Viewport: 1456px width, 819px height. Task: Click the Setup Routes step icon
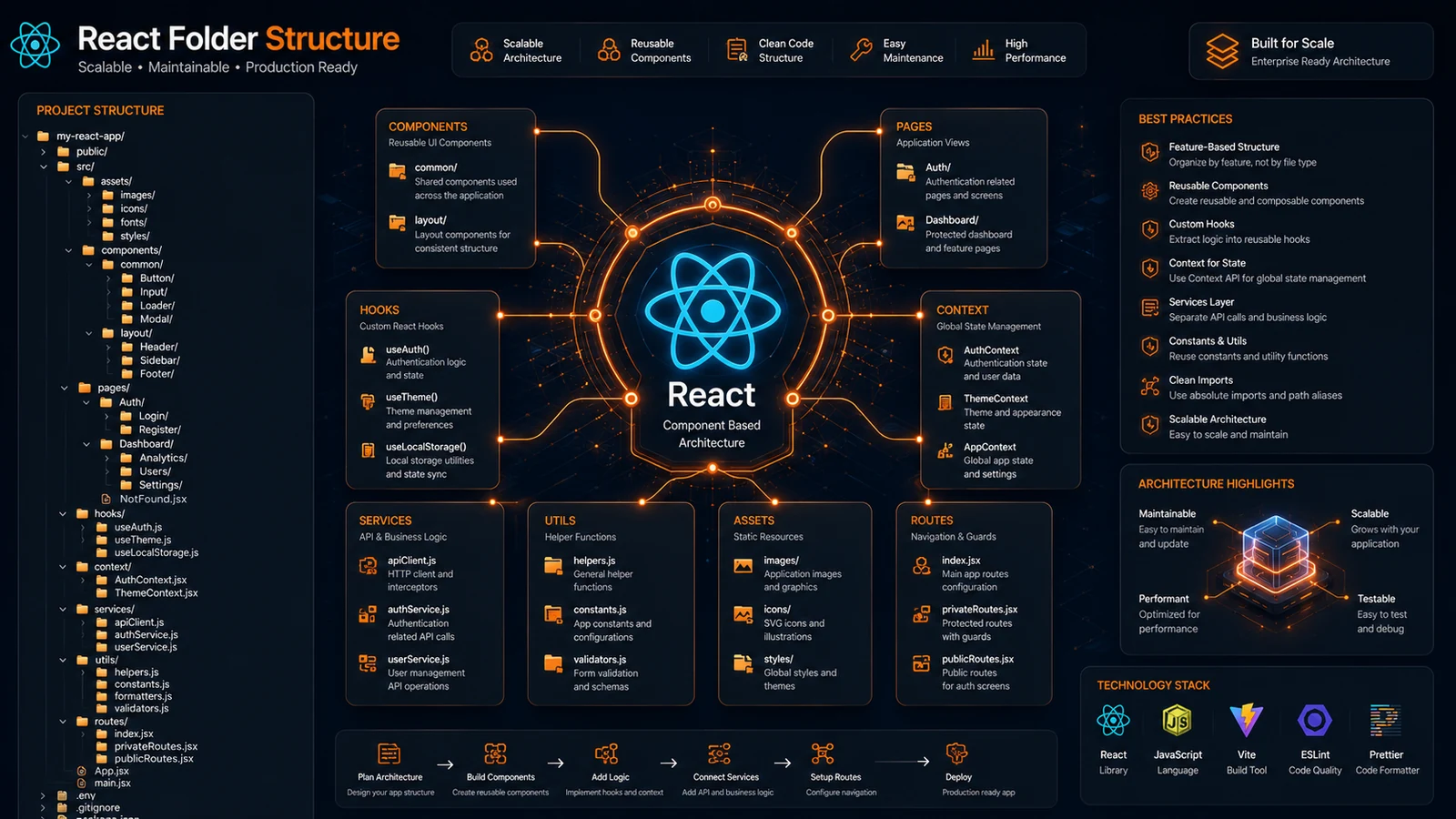point(823,754)
